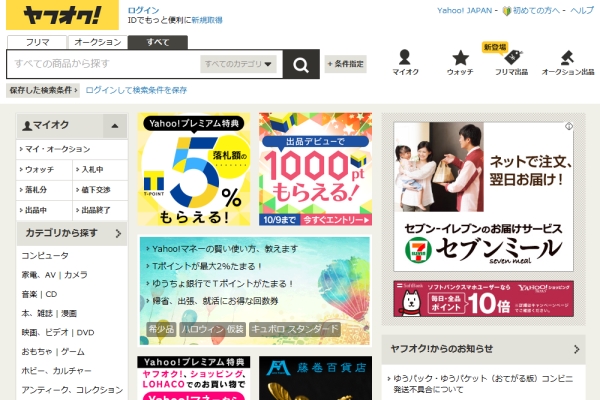Select 本、雑誌 category
The height and width of the screenshot is (400, 600).
coord(37,313)
